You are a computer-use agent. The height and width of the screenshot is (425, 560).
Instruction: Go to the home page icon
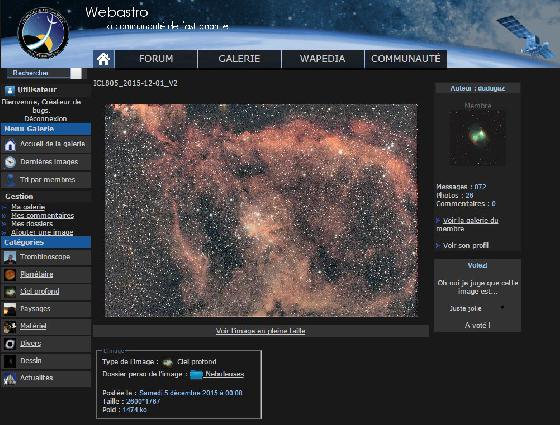(104, 59)
